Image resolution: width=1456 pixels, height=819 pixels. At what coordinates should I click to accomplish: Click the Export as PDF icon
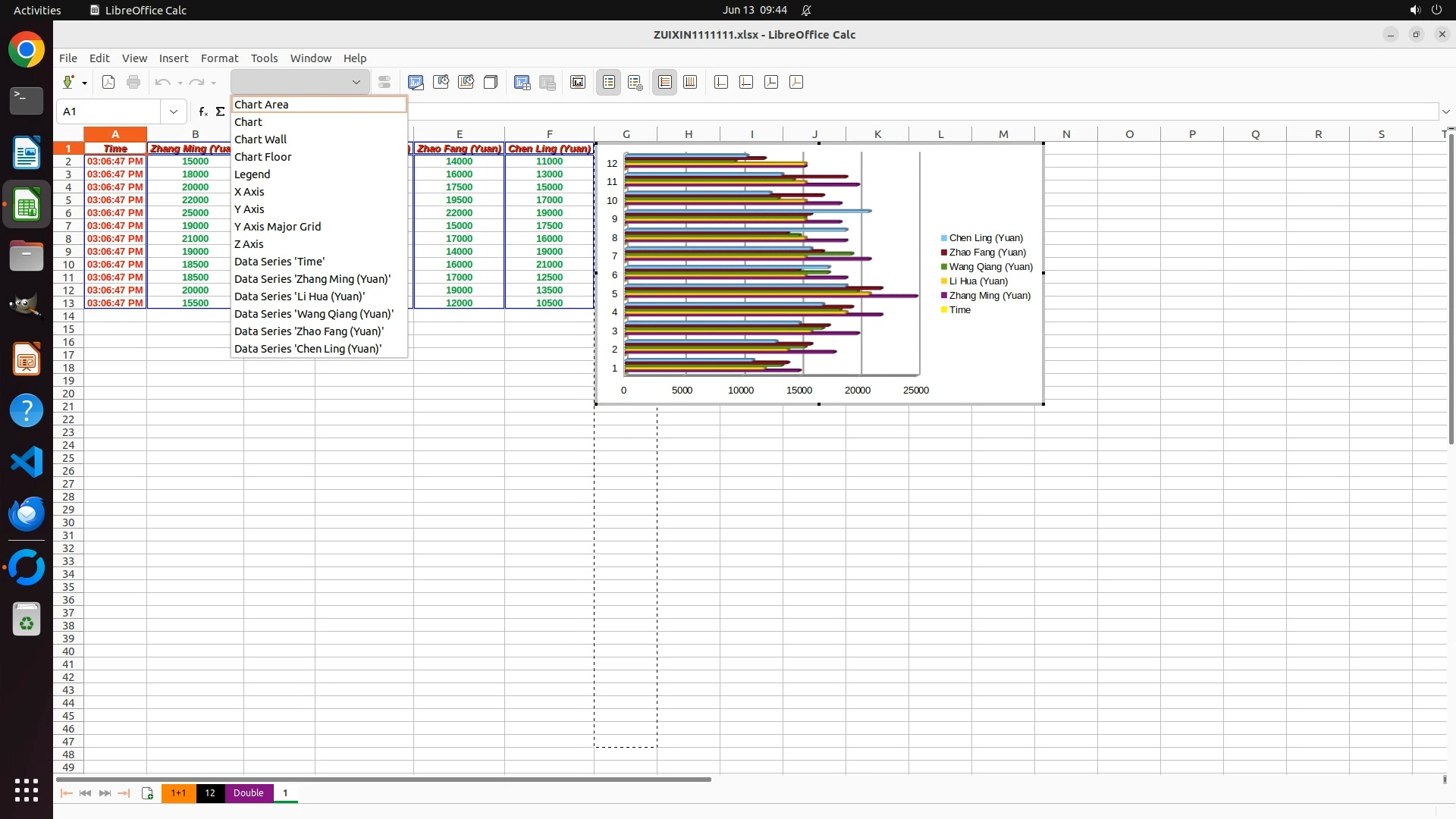point(108,82)
